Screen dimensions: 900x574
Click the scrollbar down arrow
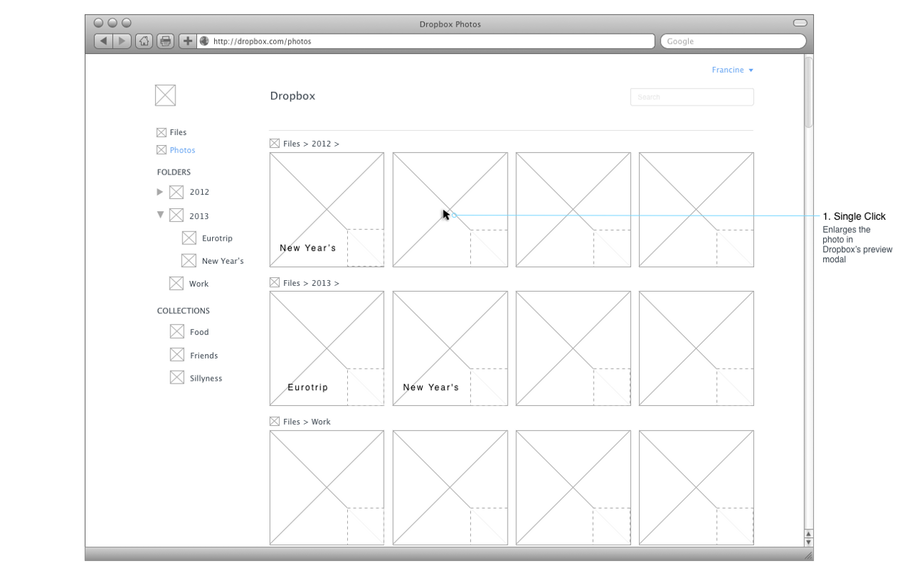[809, 542]
